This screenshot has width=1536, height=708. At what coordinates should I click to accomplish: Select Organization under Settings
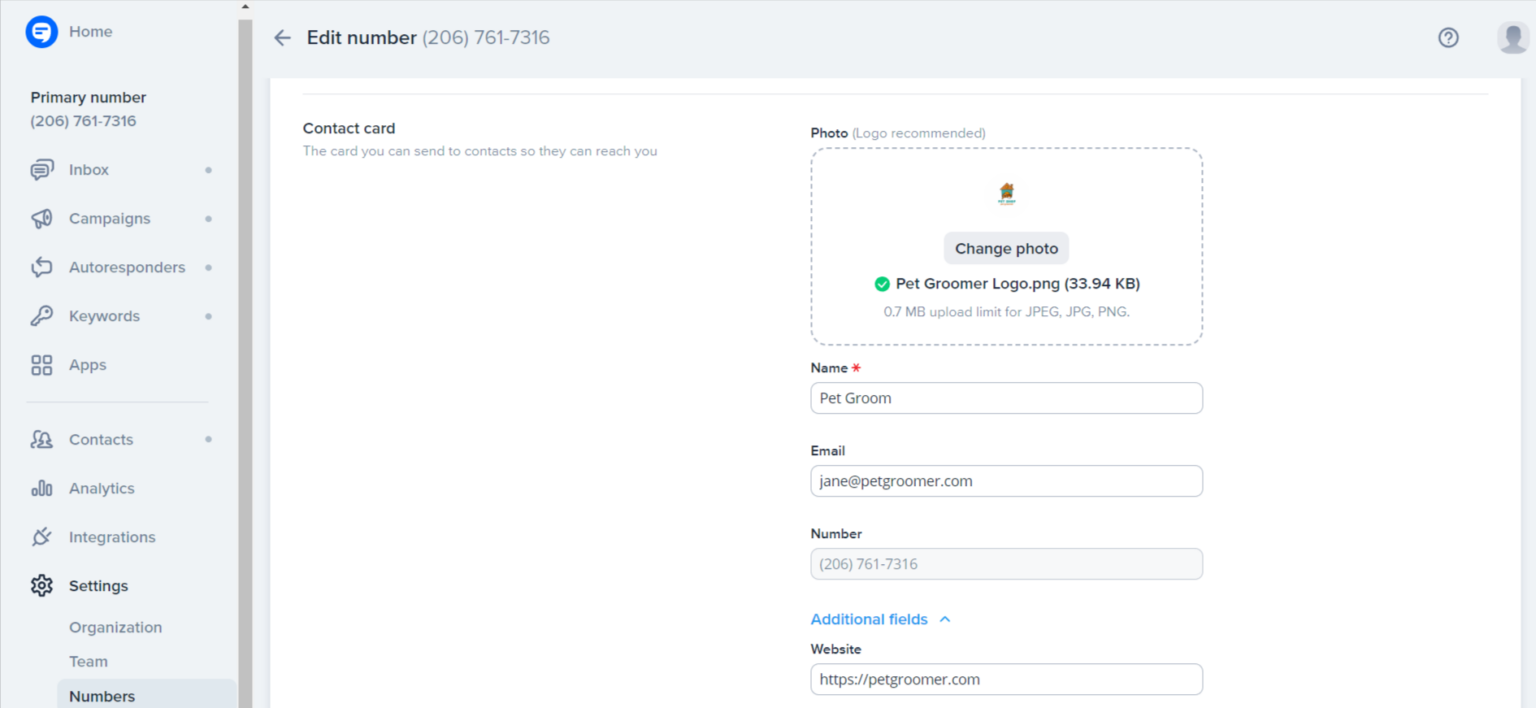click(x=115, y=628)
